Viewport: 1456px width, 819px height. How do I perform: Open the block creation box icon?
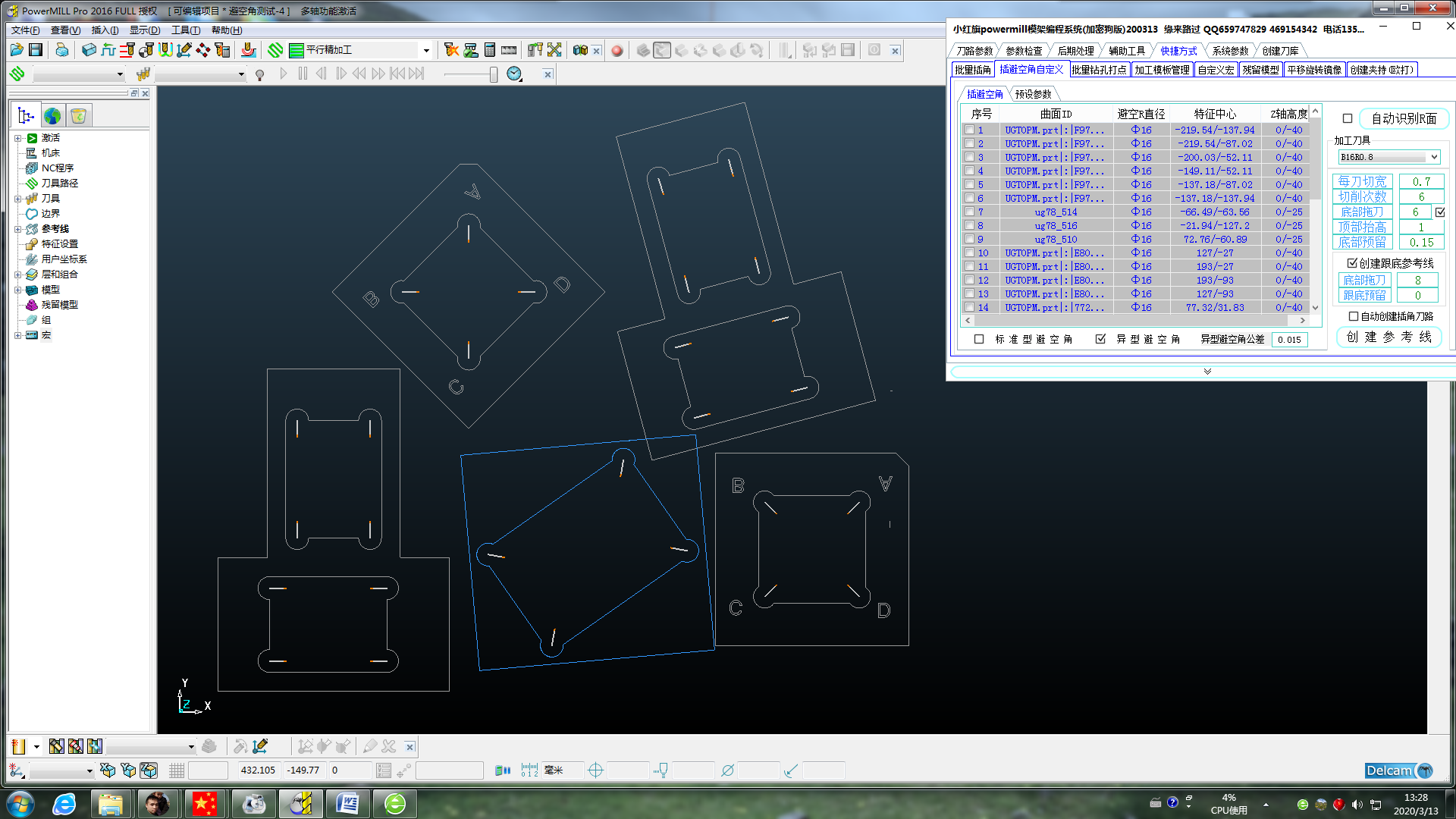click(x=89, y=50)
